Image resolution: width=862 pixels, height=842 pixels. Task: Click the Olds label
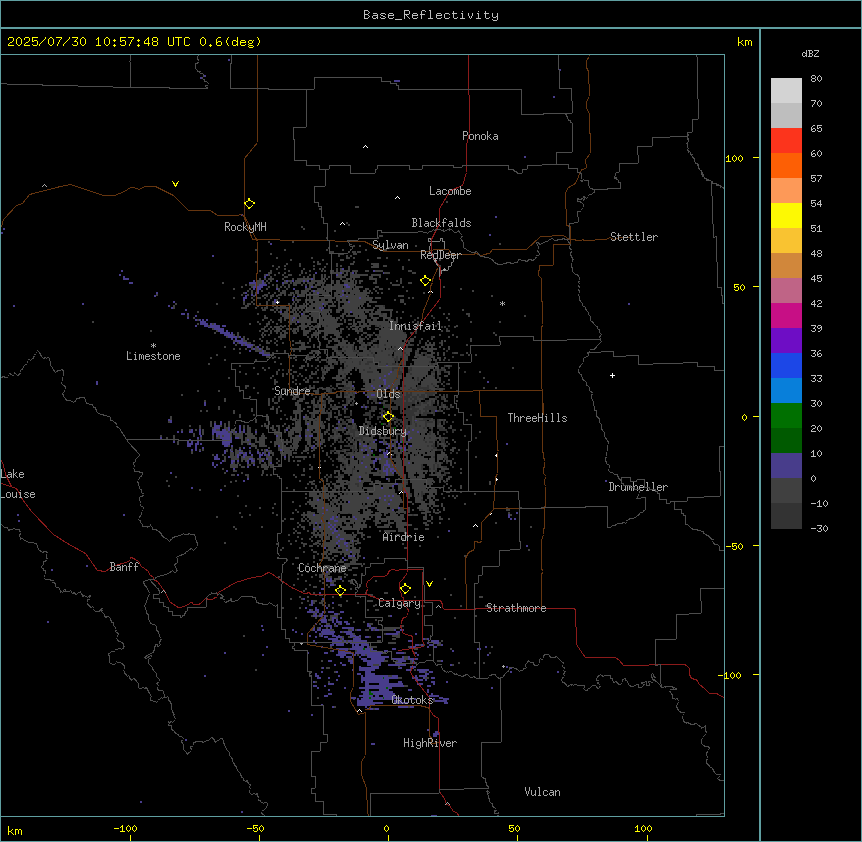388,394
